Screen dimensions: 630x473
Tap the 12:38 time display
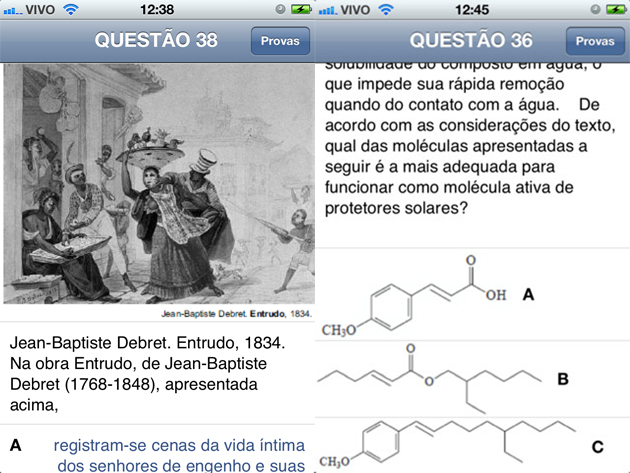pyautogui.click(x=157, y=9)
